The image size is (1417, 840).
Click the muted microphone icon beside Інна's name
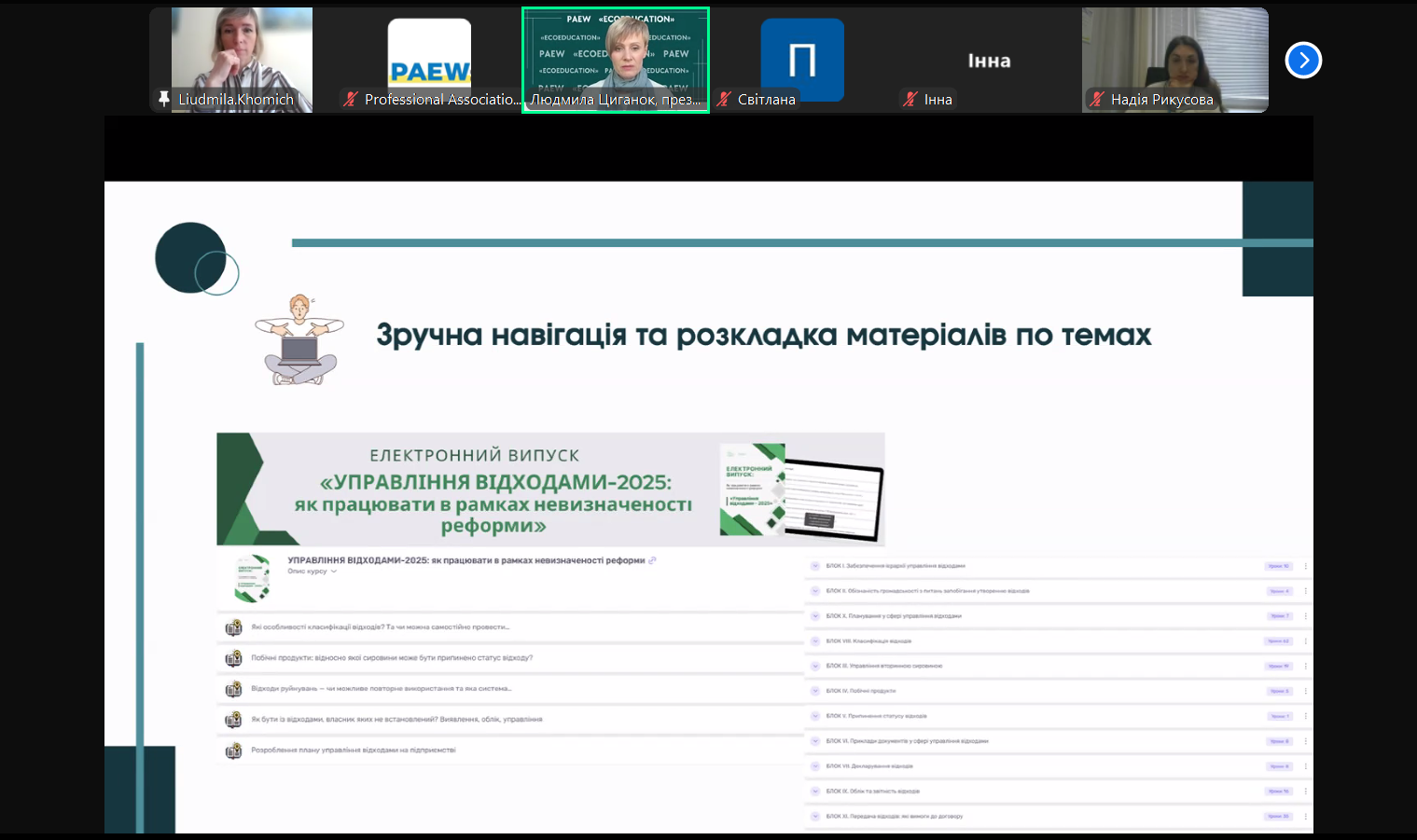(x=910, y=99)
